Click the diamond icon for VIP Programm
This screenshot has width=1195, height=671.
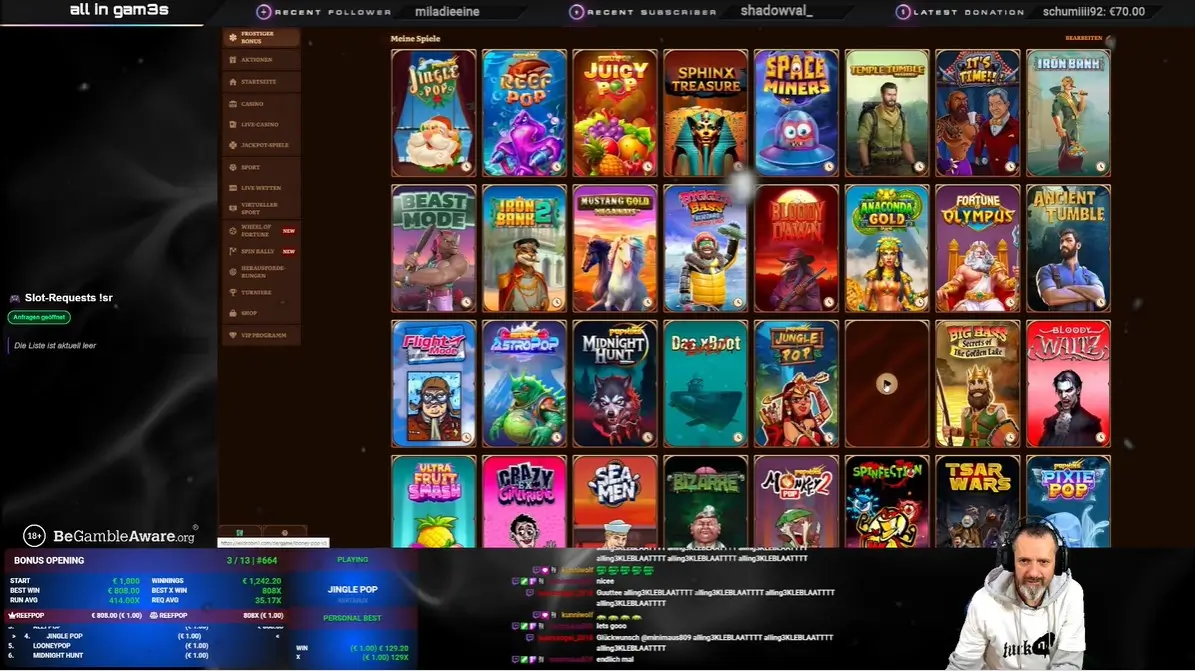pos(232,336)
